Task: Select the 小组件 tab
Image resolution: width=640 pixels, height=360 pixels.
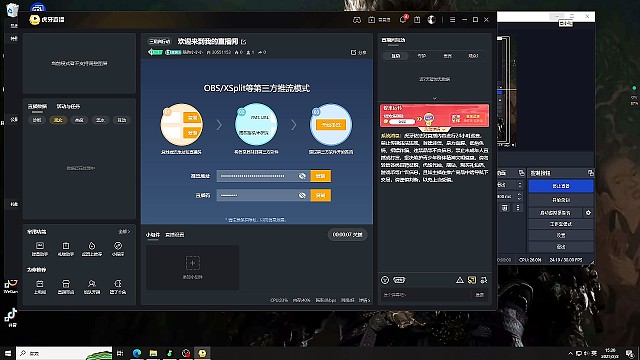Action: point(153,235)
